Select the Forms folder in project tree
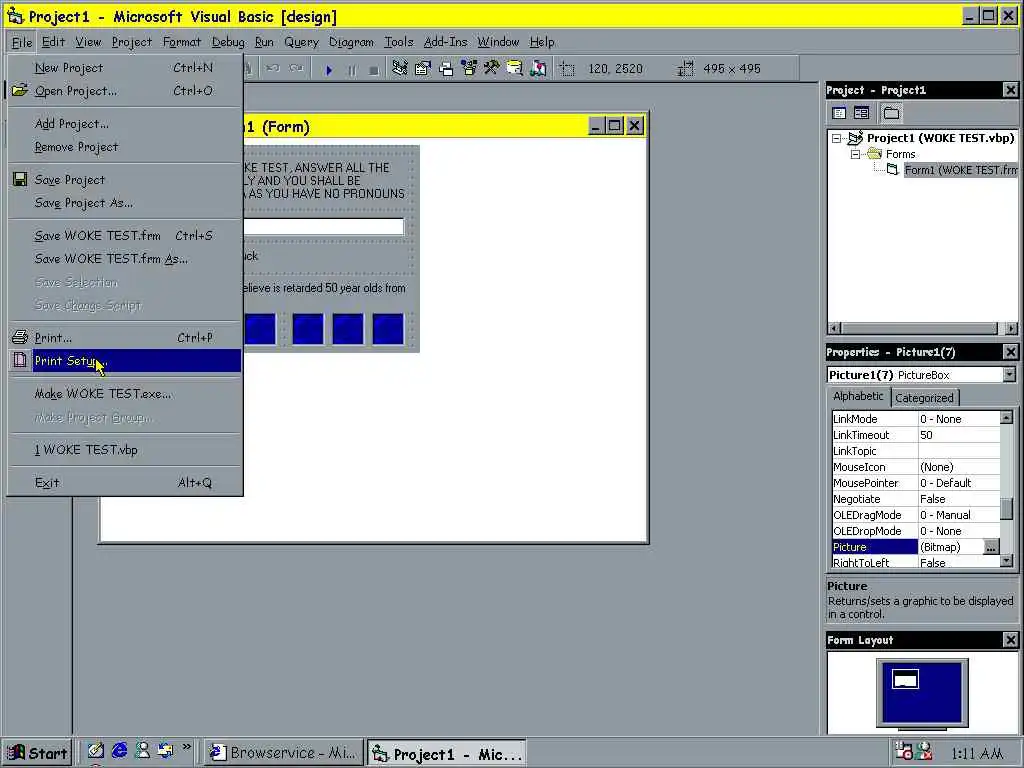The height and width of the screenshot is (768, 1024). [901, 154]
